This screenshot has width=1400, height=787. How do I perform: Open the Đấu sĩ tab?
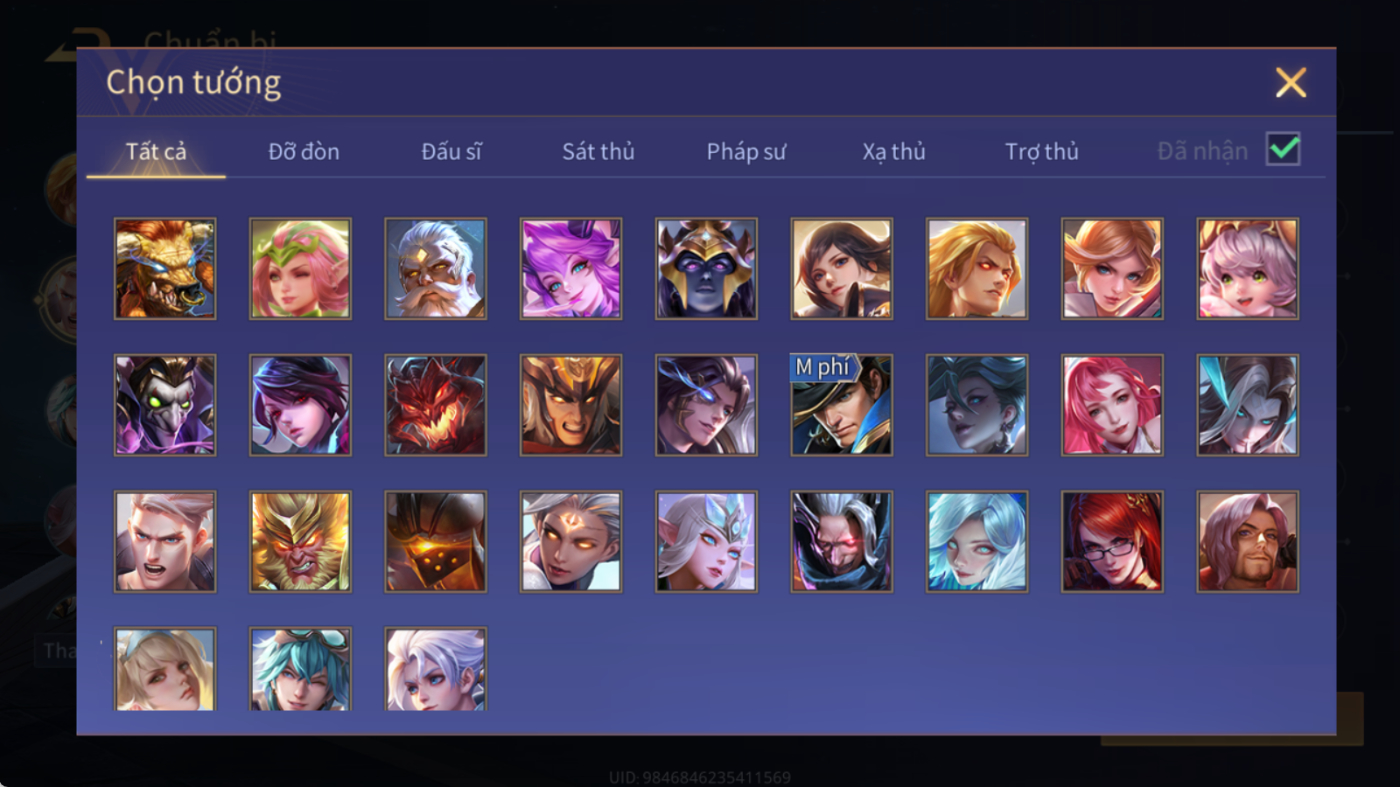(451, 151)
